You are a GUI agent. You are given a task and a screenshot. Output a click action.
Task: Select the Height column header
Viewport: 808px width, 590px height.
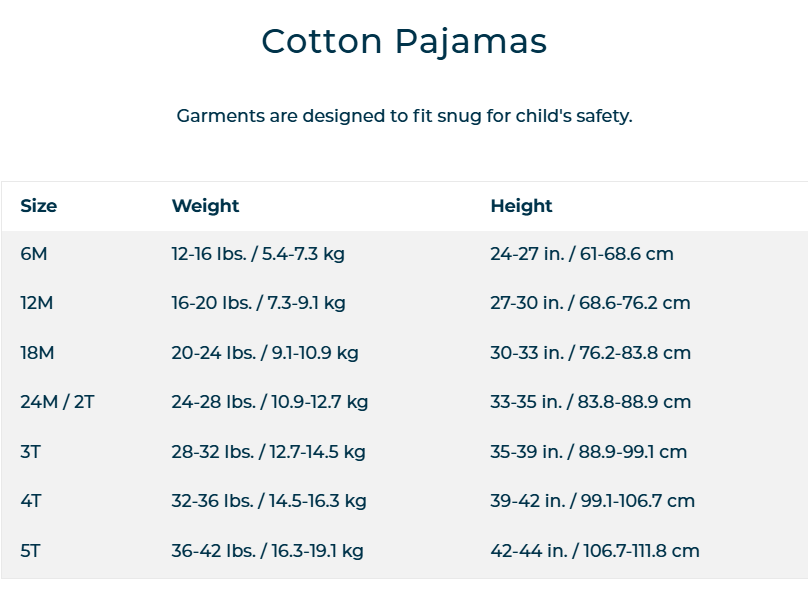click(x=521, y=206)
